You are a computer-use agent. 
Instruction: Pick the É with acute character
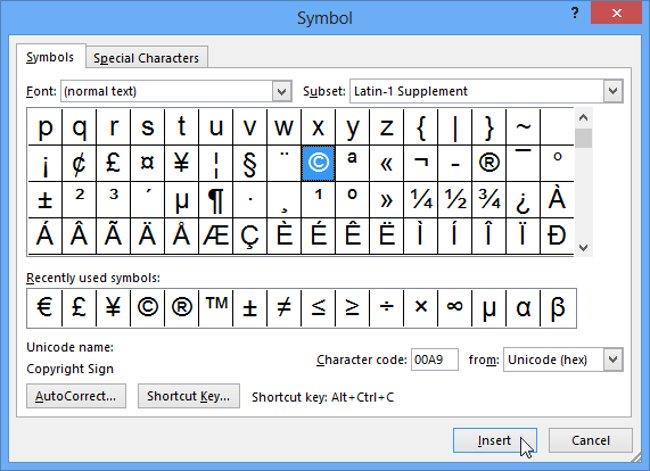(x=318, y=236)
